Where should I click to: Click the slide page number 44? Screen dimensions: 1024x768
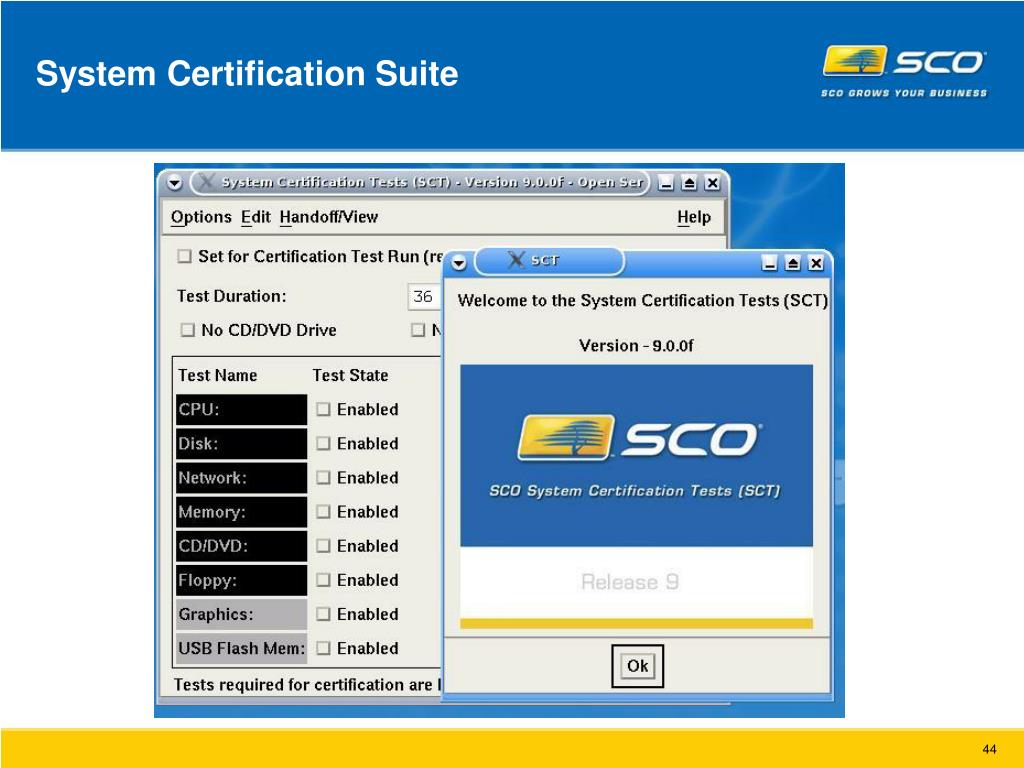989,749
